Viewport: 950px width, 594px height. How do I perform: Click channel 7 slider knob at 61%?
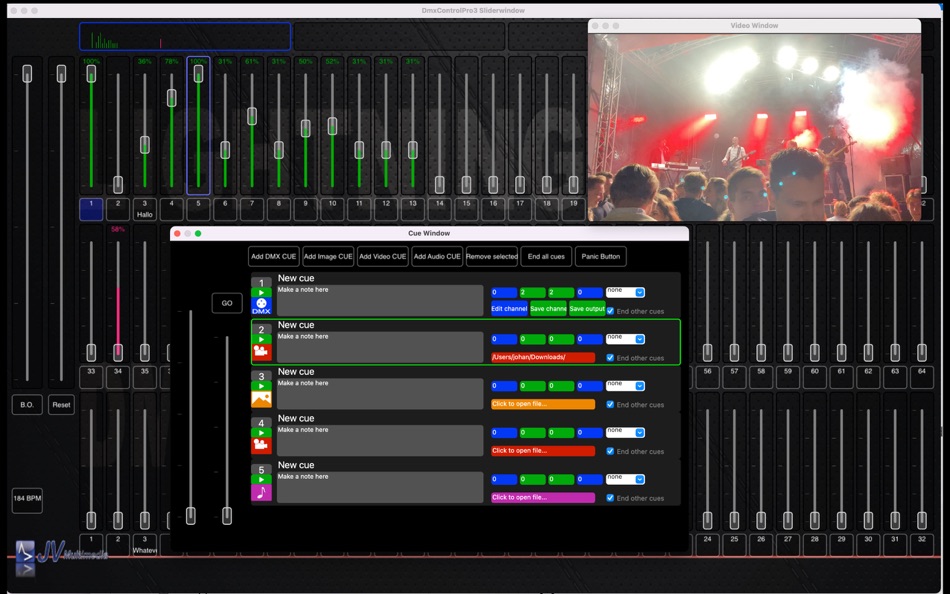(x=252, y=116)
